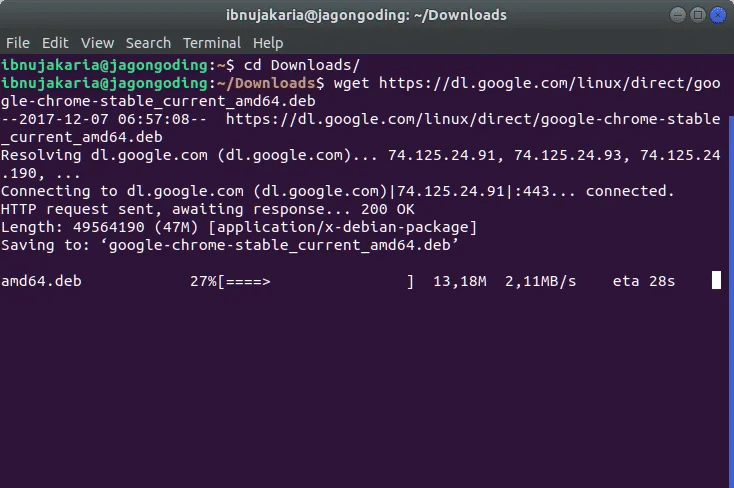This screenshot has width=734, height=488.
Task: Click the 'cd Downloads/' command text
Action: coord(301,65)
